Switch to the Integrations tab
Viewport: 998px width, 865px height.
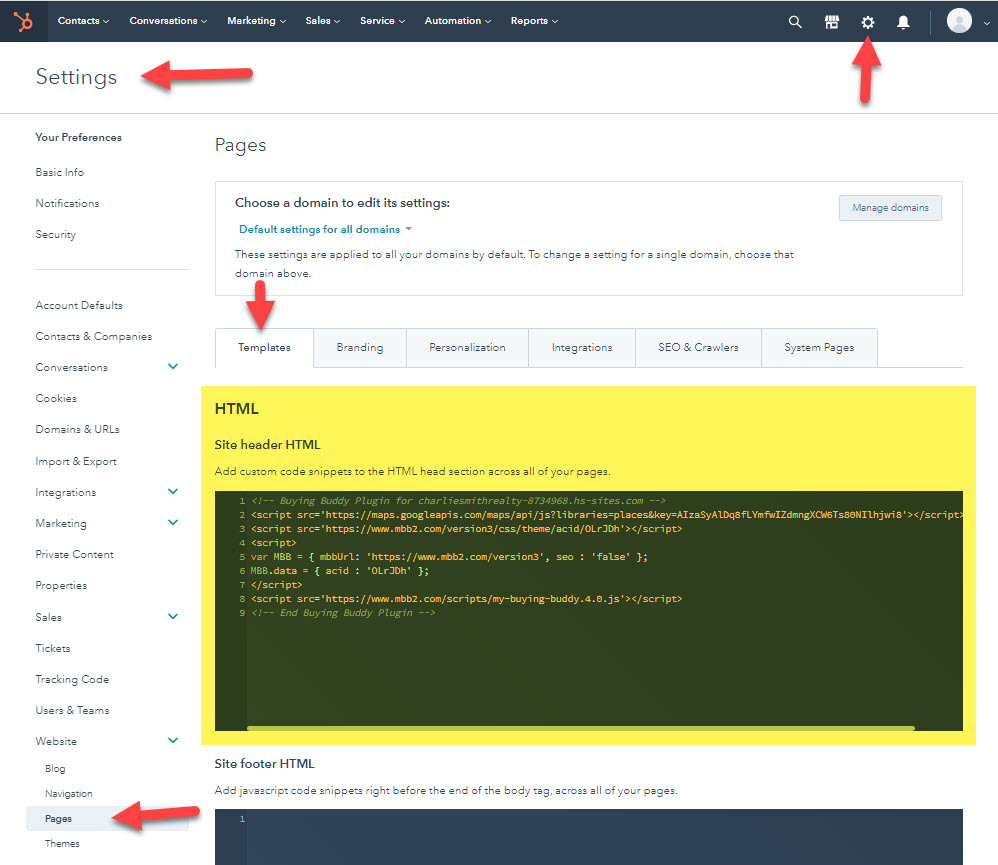click(582, 348)
